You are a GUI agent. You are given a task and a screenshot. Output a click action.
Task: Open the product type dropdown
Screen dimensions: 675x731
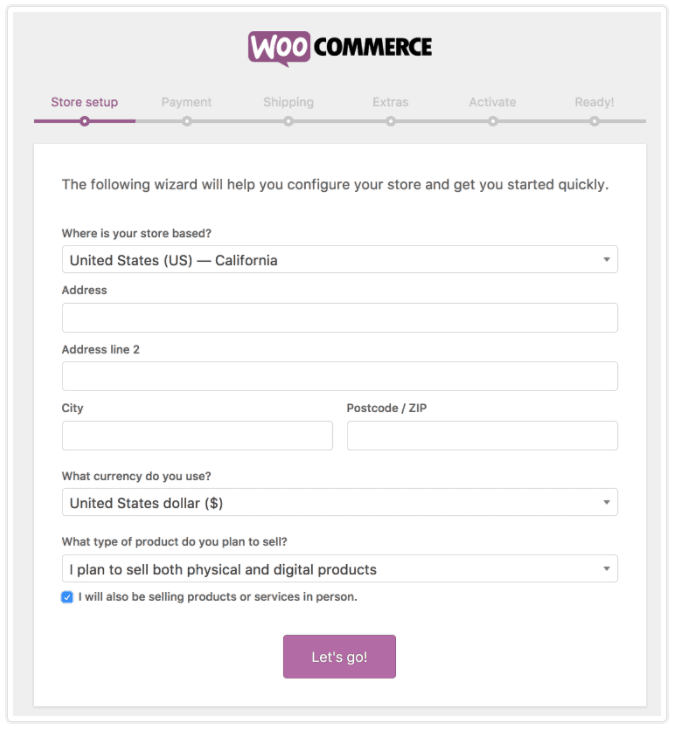coord(339,569)
